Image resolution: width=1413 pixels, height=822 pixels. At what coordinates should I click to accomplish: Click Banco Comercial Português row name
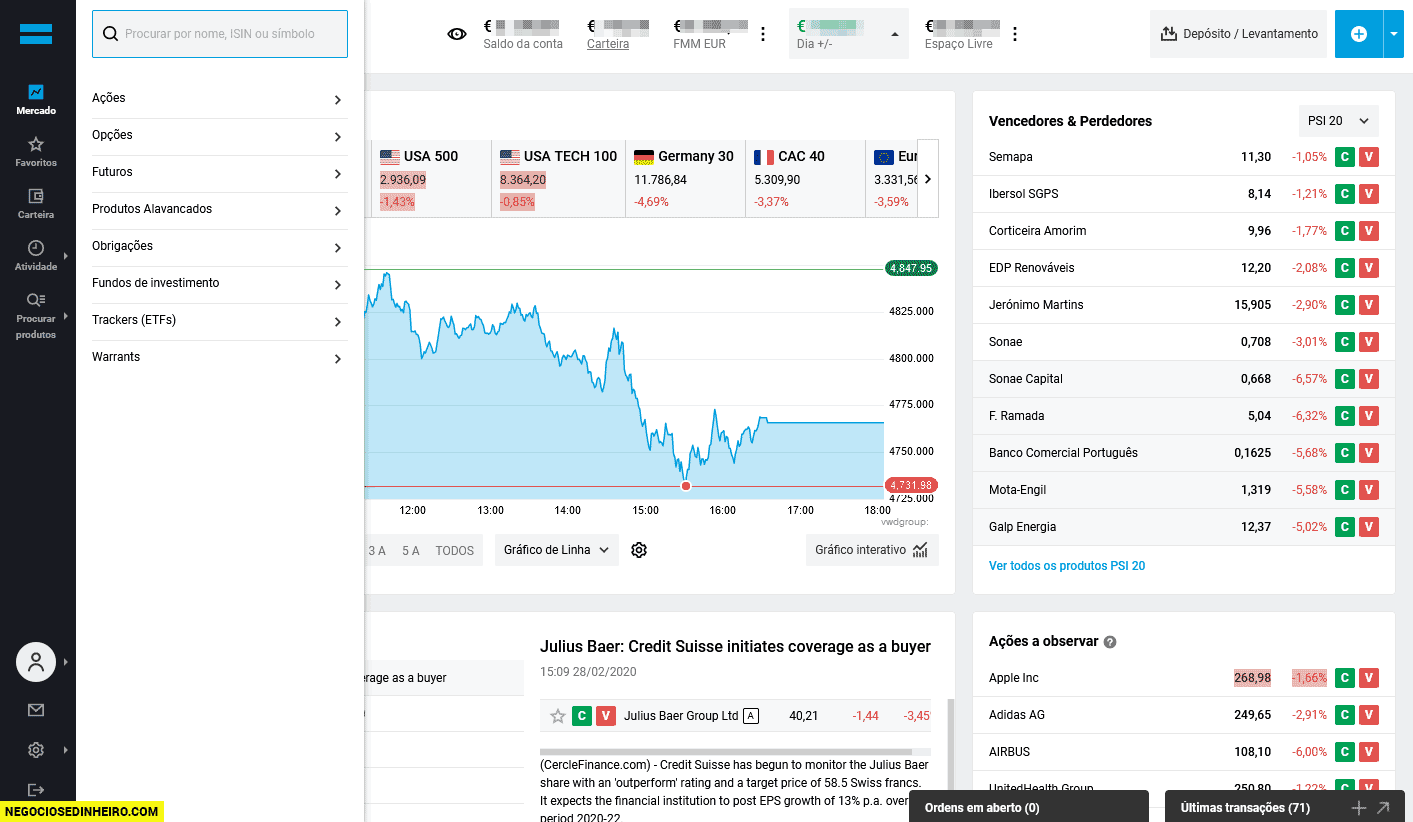[x=1063, y=453]
